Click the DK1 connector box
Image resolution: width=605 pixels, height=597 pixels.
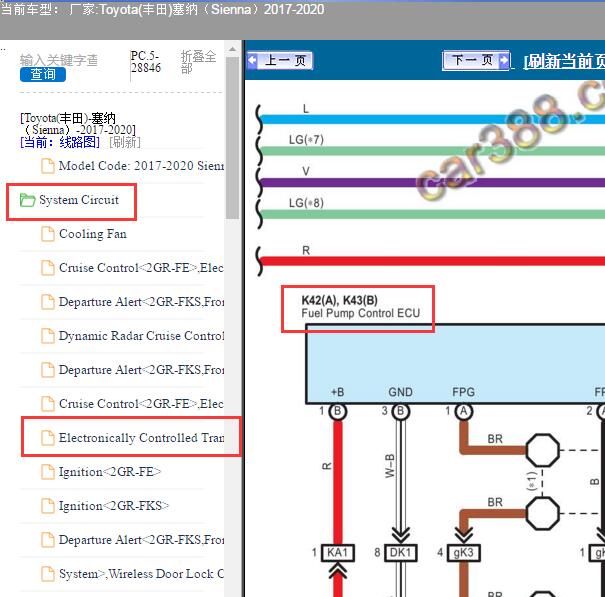(x=401, y=553)
